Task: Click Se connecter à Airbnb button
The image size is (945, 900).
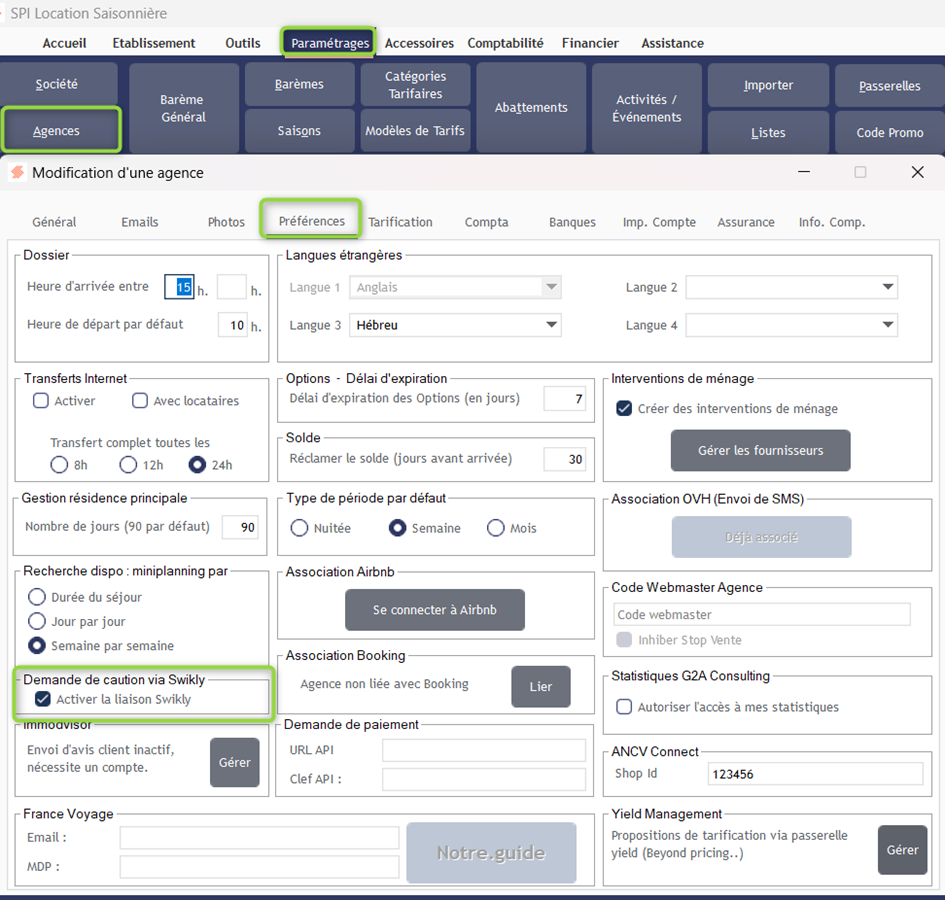Action: 434,610
